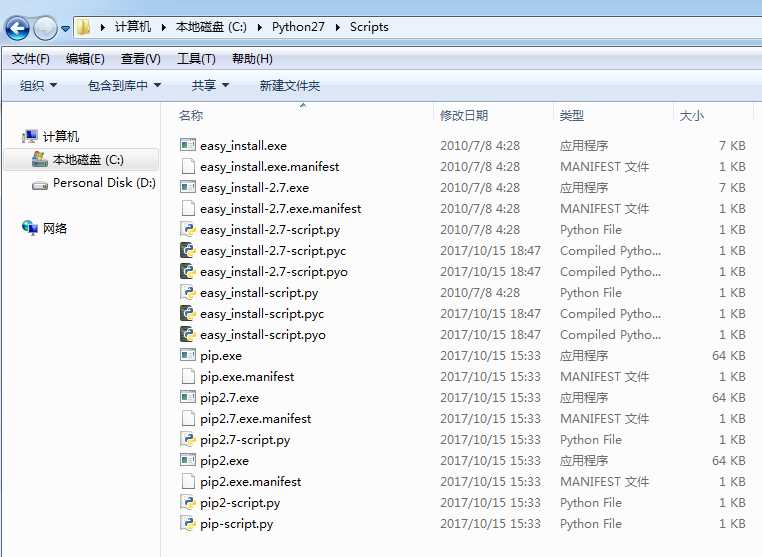The image size is (762, 557).
Task: Open the 包含到库中 dropdown
Action: 124,86
